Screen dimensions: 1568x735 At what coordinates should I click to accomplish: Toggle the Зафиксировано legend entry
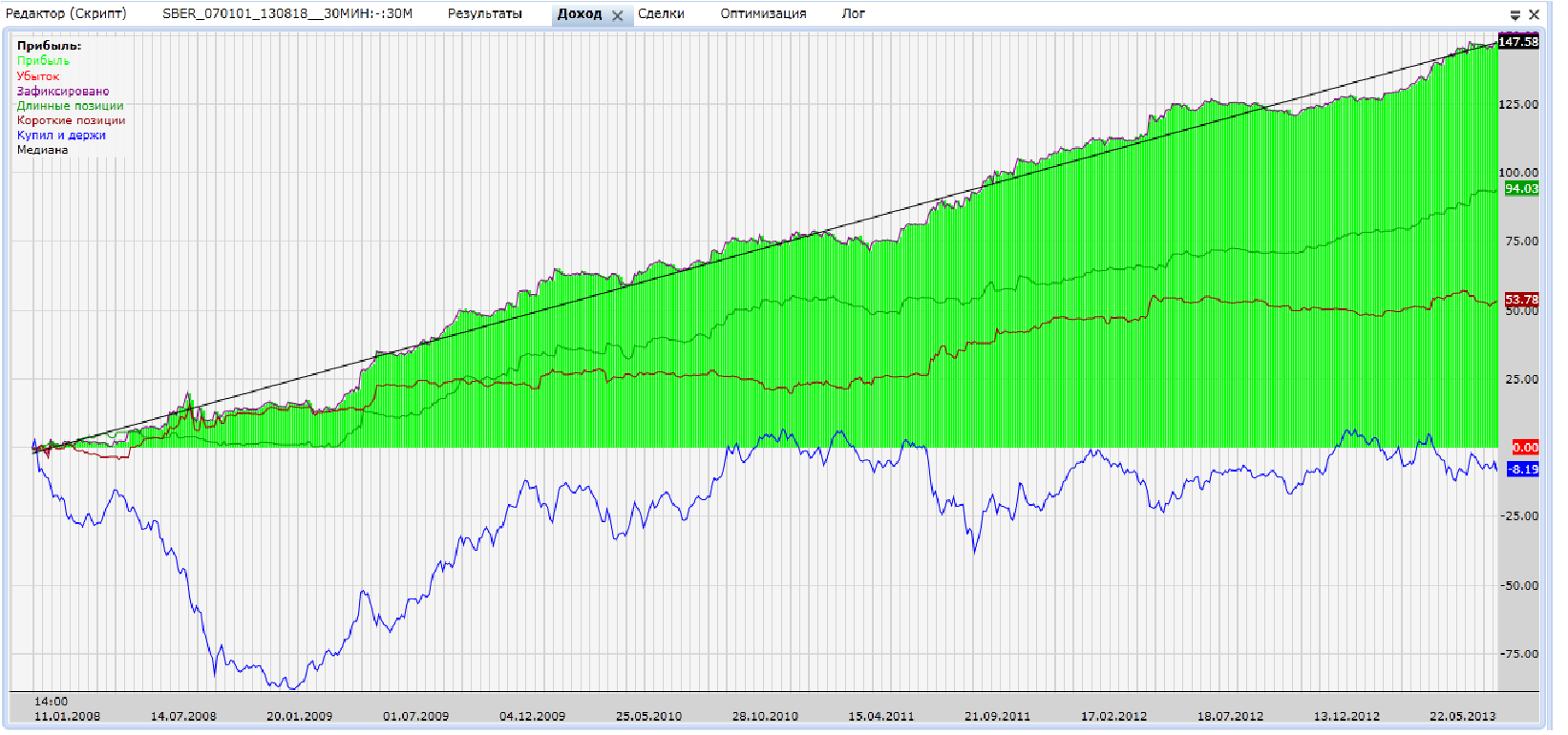click(63, 91)
